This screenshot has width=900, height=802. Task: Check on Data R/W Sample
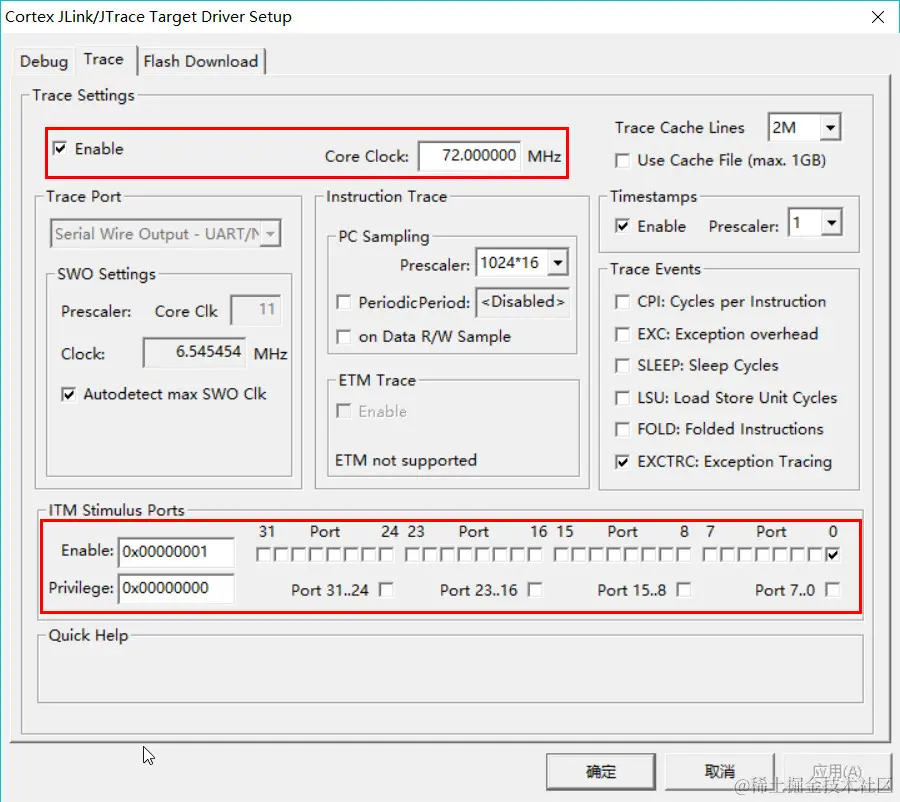[343, 336]
